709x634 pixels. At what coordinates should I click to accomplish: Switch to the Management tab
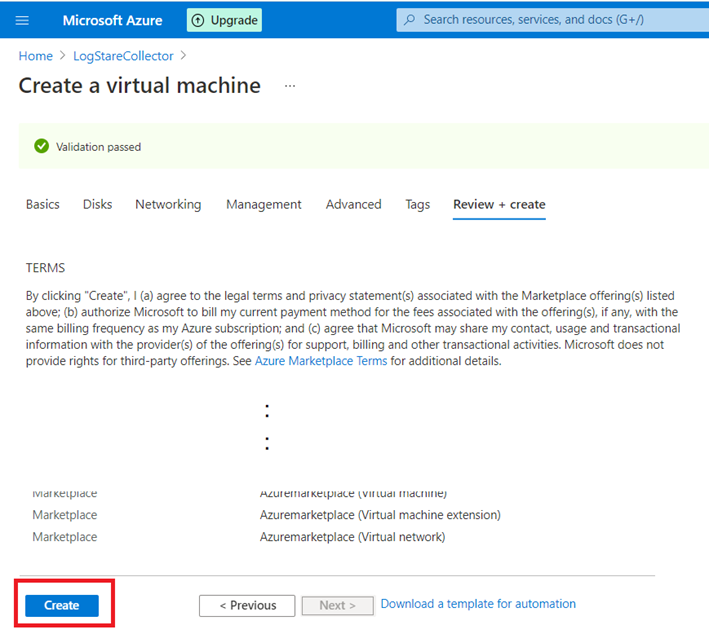pos(264,204)
